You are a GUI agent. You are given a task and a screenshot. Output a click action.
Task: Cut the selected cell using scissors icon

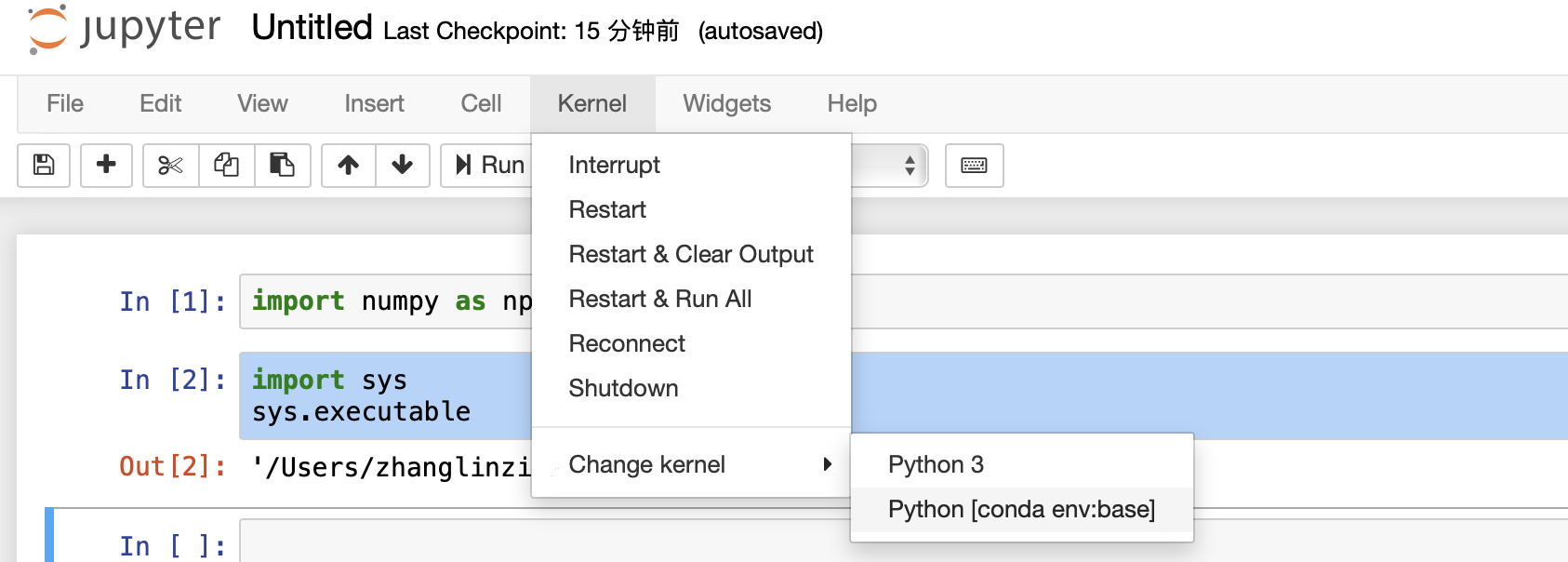coord(169,166)
